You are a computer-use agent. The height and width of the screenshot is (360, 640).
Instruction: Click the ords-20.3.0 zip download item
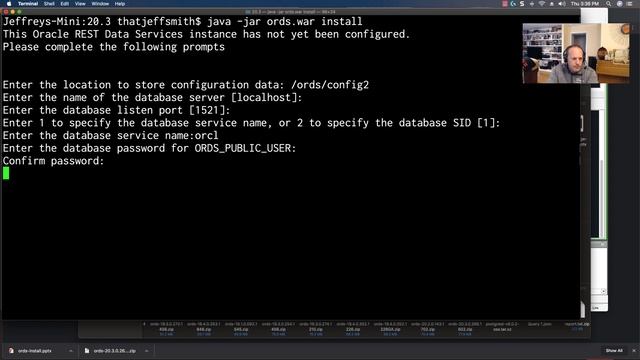pos(111,351)
